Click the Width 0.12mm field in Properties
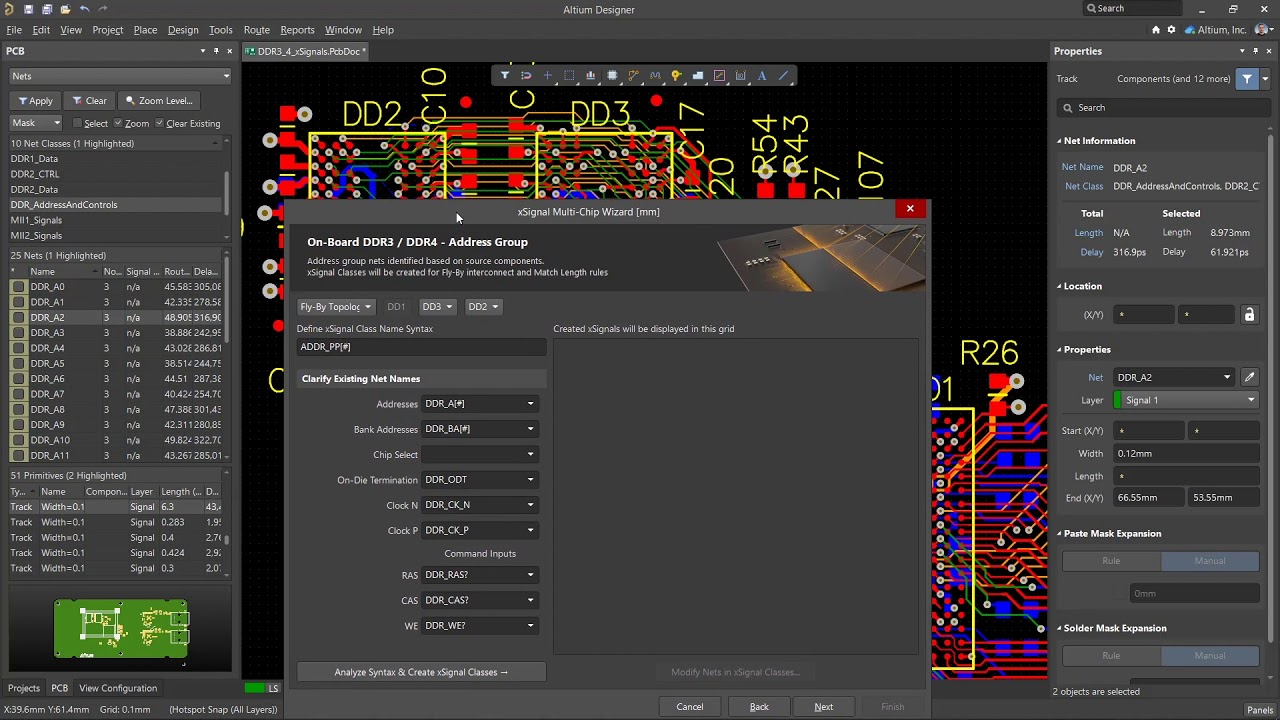The image size is (1280, 720). pyautogui.click(x=1186, y=454)
